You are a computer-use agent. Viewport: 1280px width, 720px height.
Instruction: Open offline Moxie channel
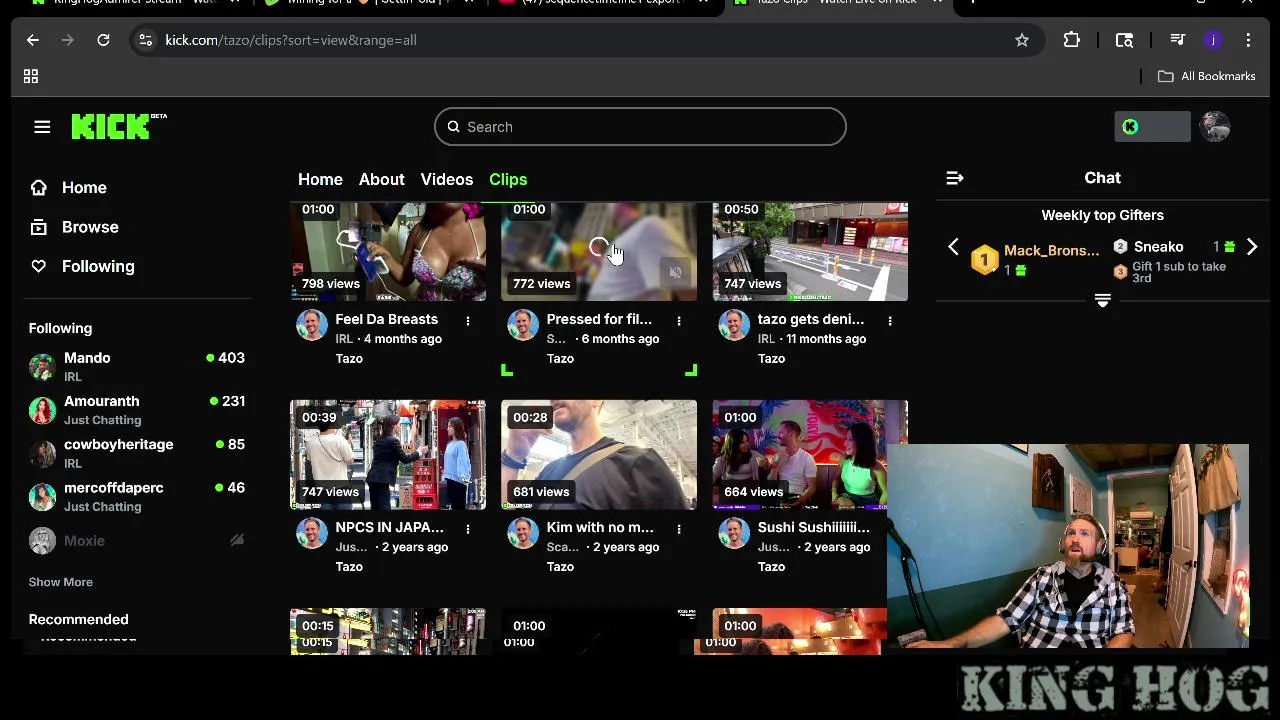(138, 540)
